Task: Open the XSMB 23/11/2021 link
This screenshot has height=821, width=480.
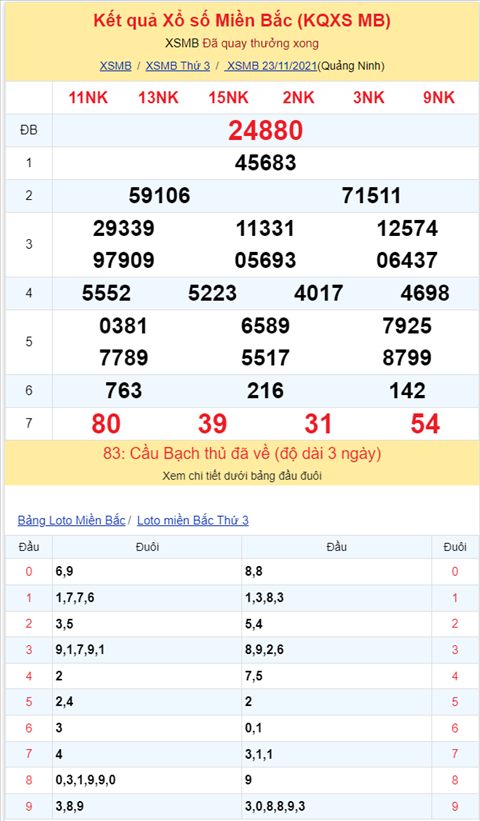Action: pyautogui.click(x=271, y=66)
